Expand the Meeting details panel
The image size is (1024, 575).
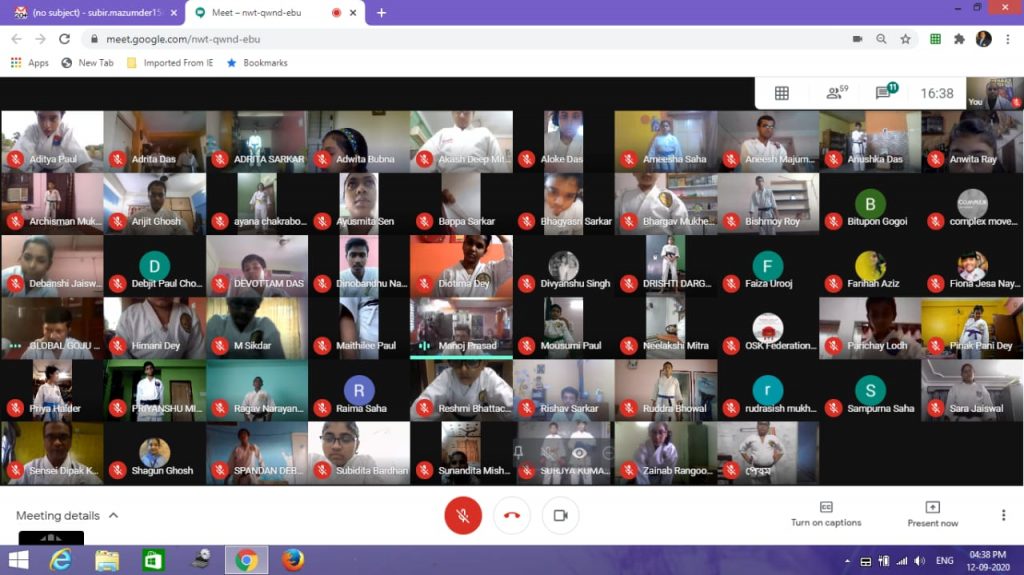point(67,515)
